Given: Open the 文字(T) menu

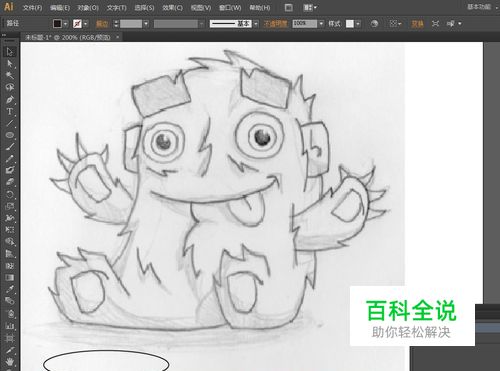Looking at the screenshot, I should tap(117, 7).
